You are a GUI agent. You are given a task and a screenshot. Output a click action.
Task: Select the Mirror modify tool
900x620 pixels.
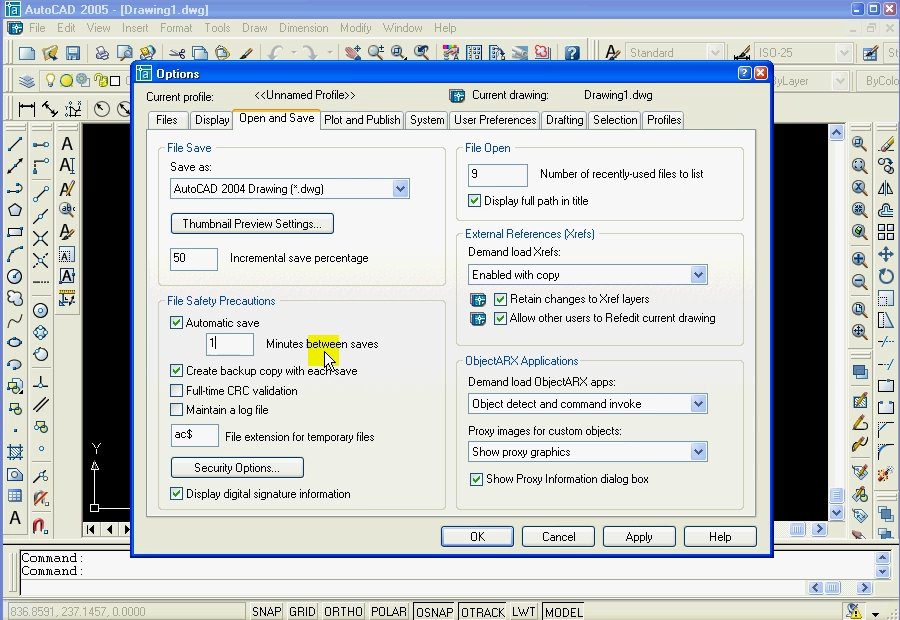click(886, 188)
